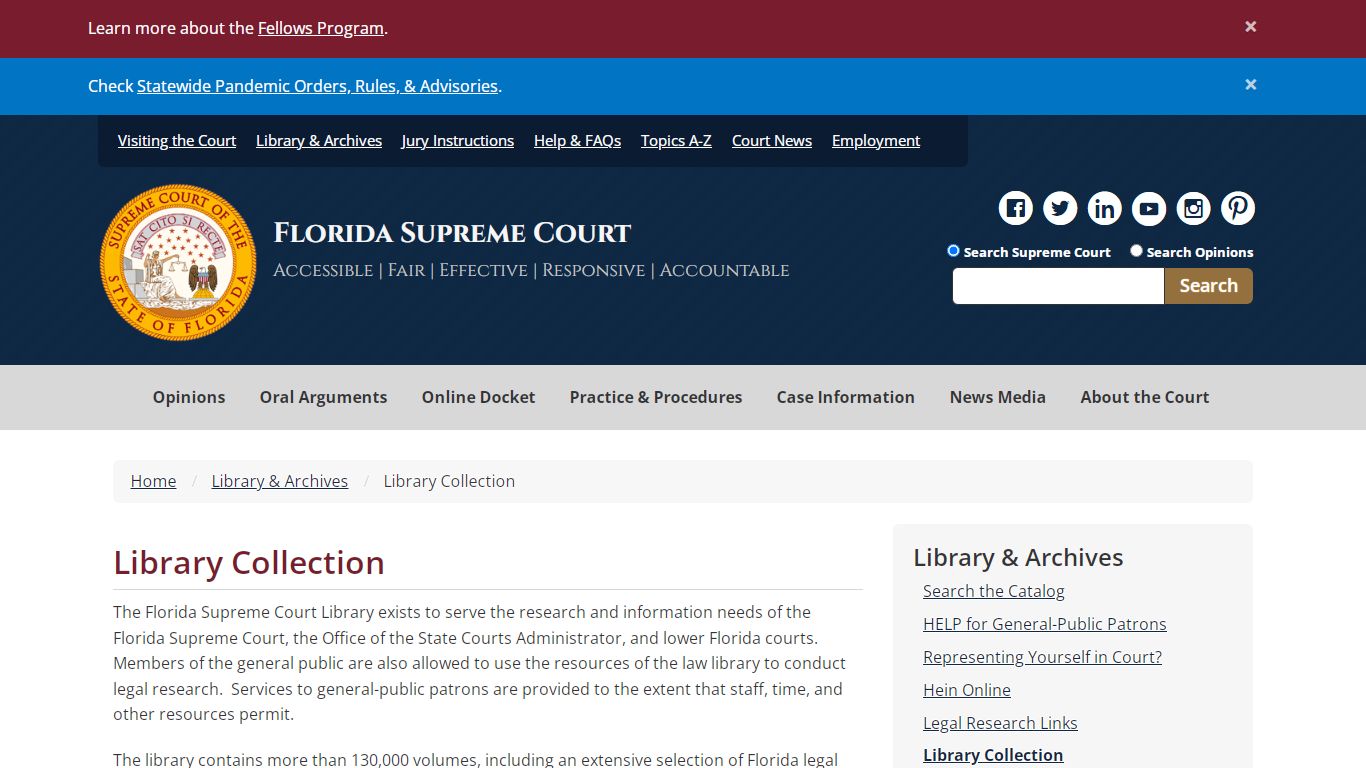
Task: Go to Visiting the Court
Action: tap(177, 141)
